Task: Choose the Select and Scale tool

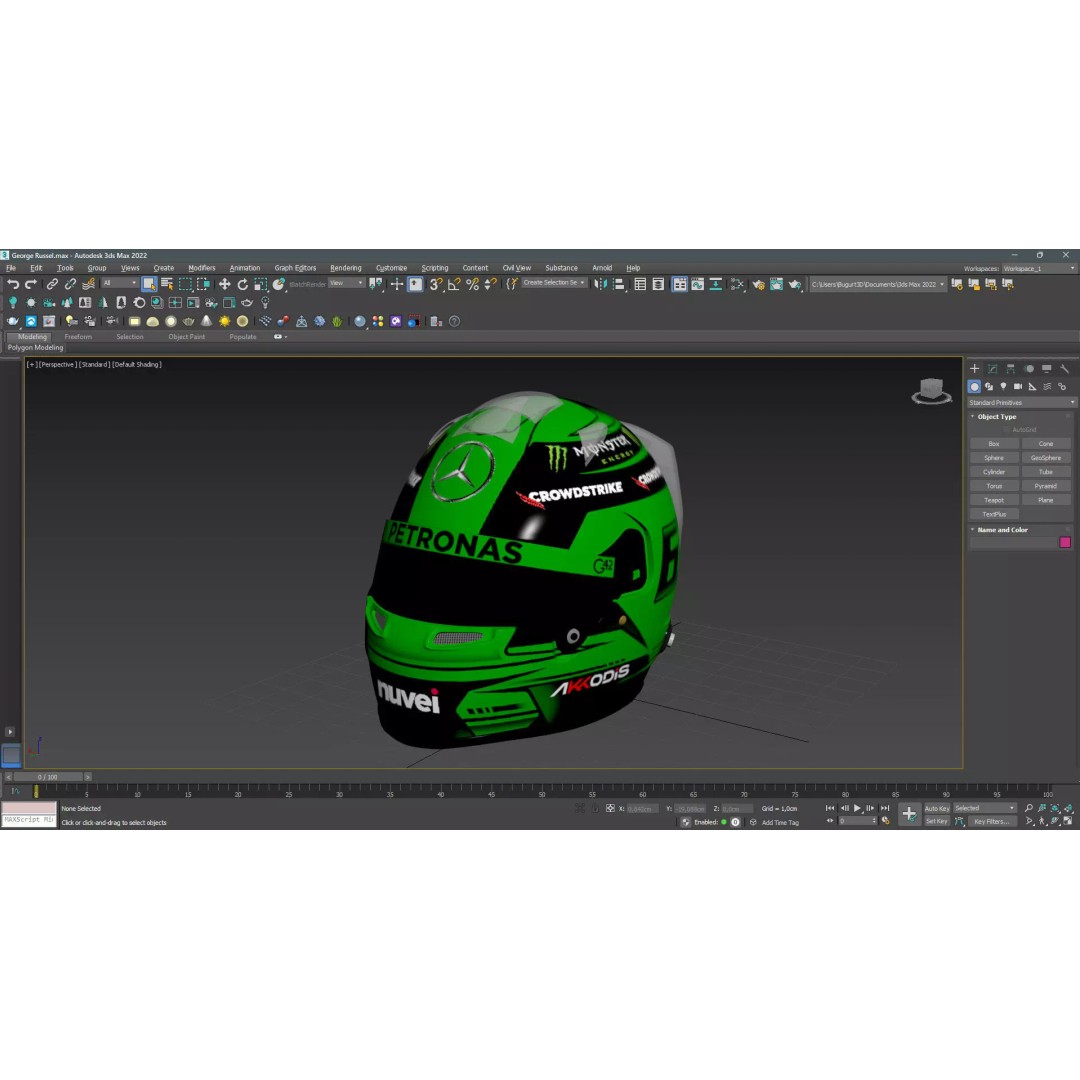Action: pos(260,284)
